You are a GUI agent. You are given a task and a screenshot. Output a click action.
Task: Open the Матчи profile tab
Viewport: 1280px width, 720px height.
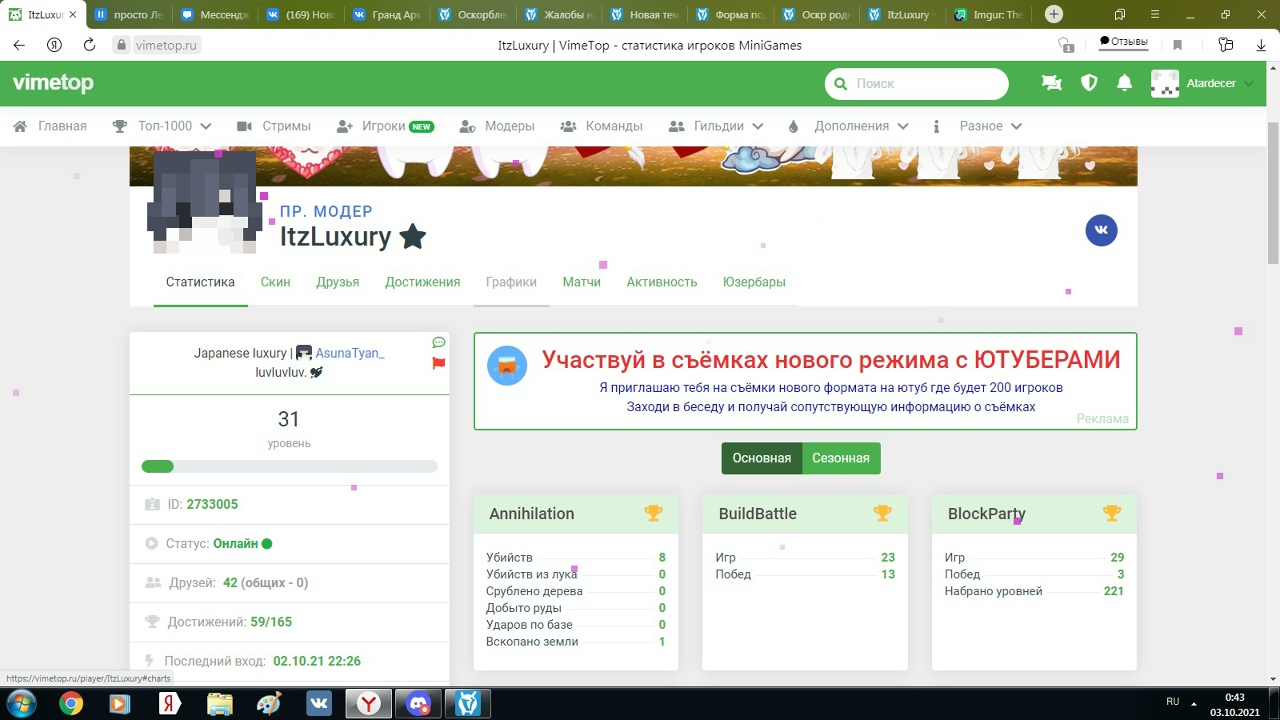pos(581,282)
